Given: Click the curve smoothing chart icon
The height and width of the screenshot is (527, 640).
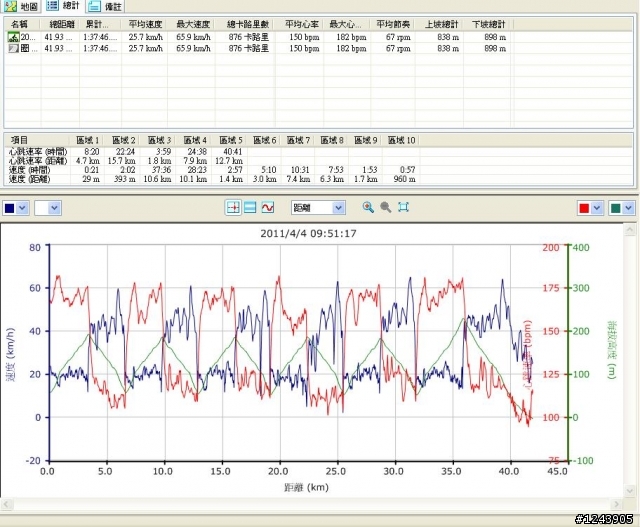Looking at the screenshot, I should (268, 208).
